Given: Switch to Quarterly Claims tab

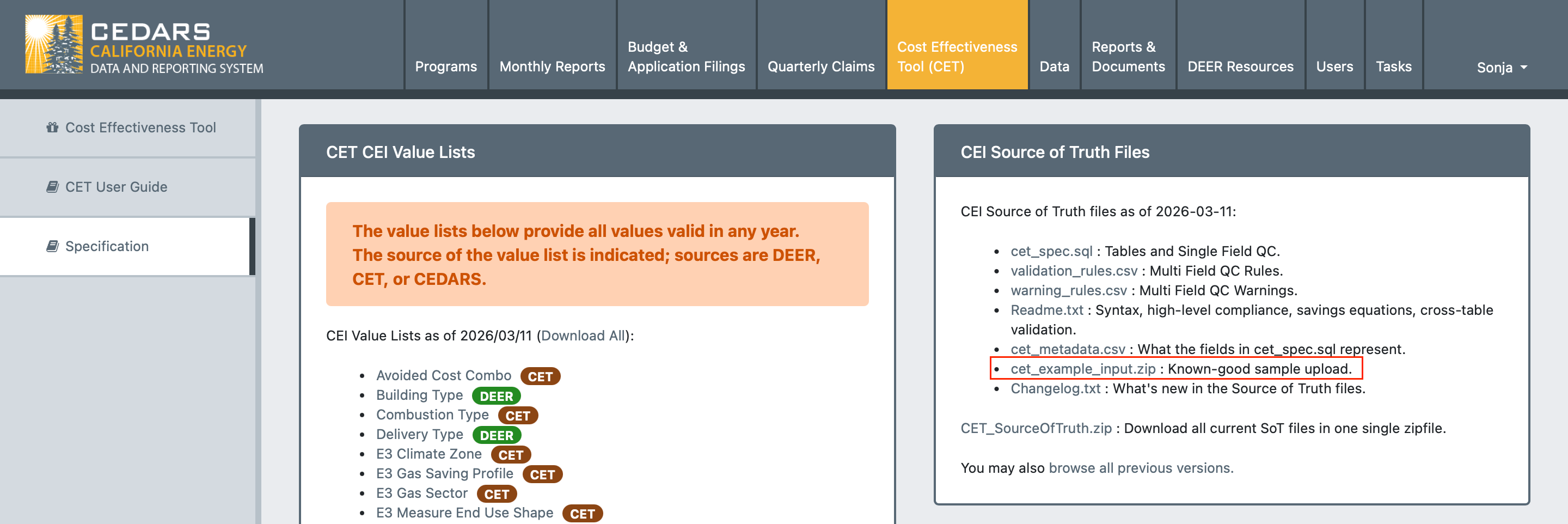Looking at the screenshot, I should coord(820,66).
